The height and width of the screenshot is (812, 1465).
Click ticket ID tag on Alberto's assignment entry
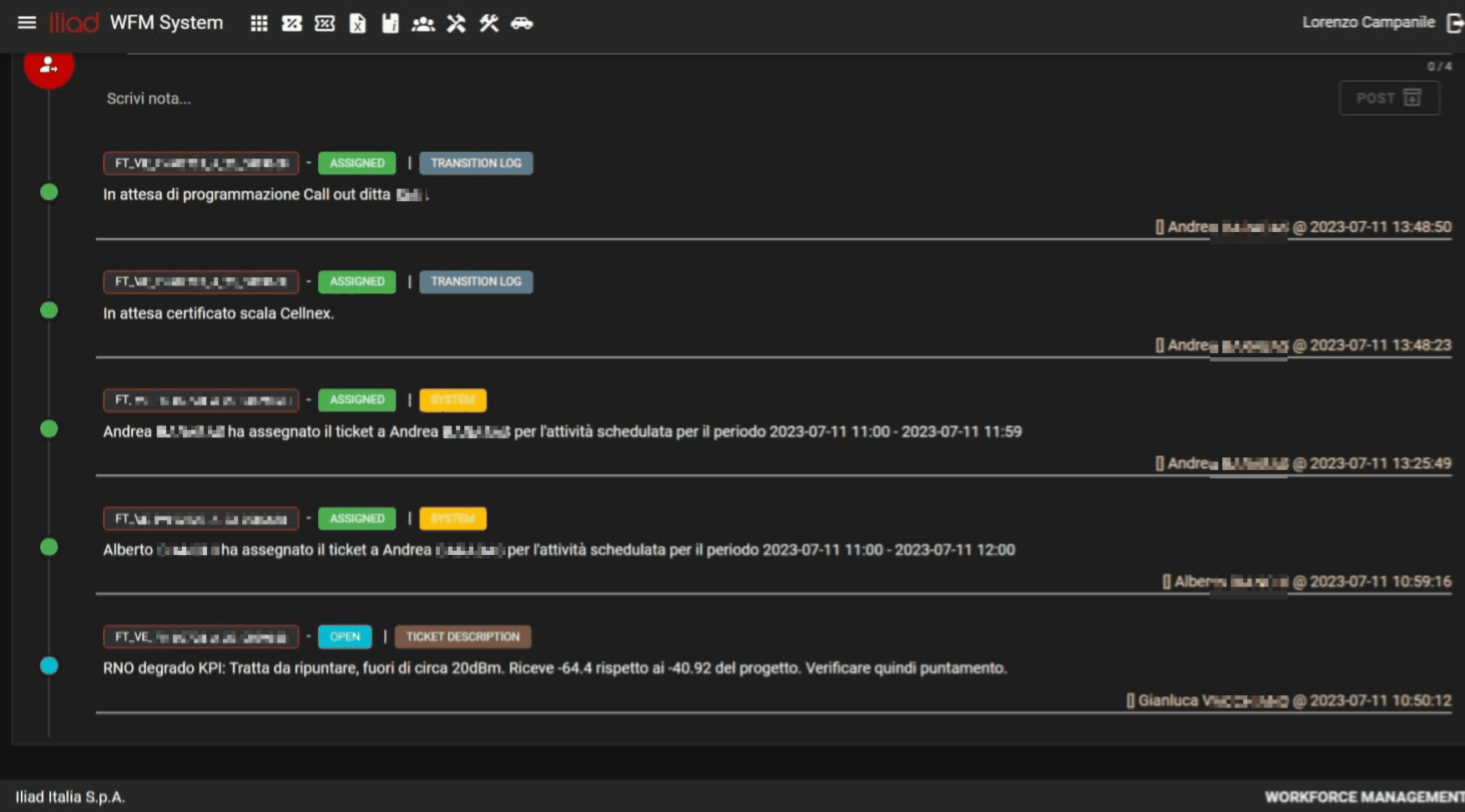coord(201,518)
